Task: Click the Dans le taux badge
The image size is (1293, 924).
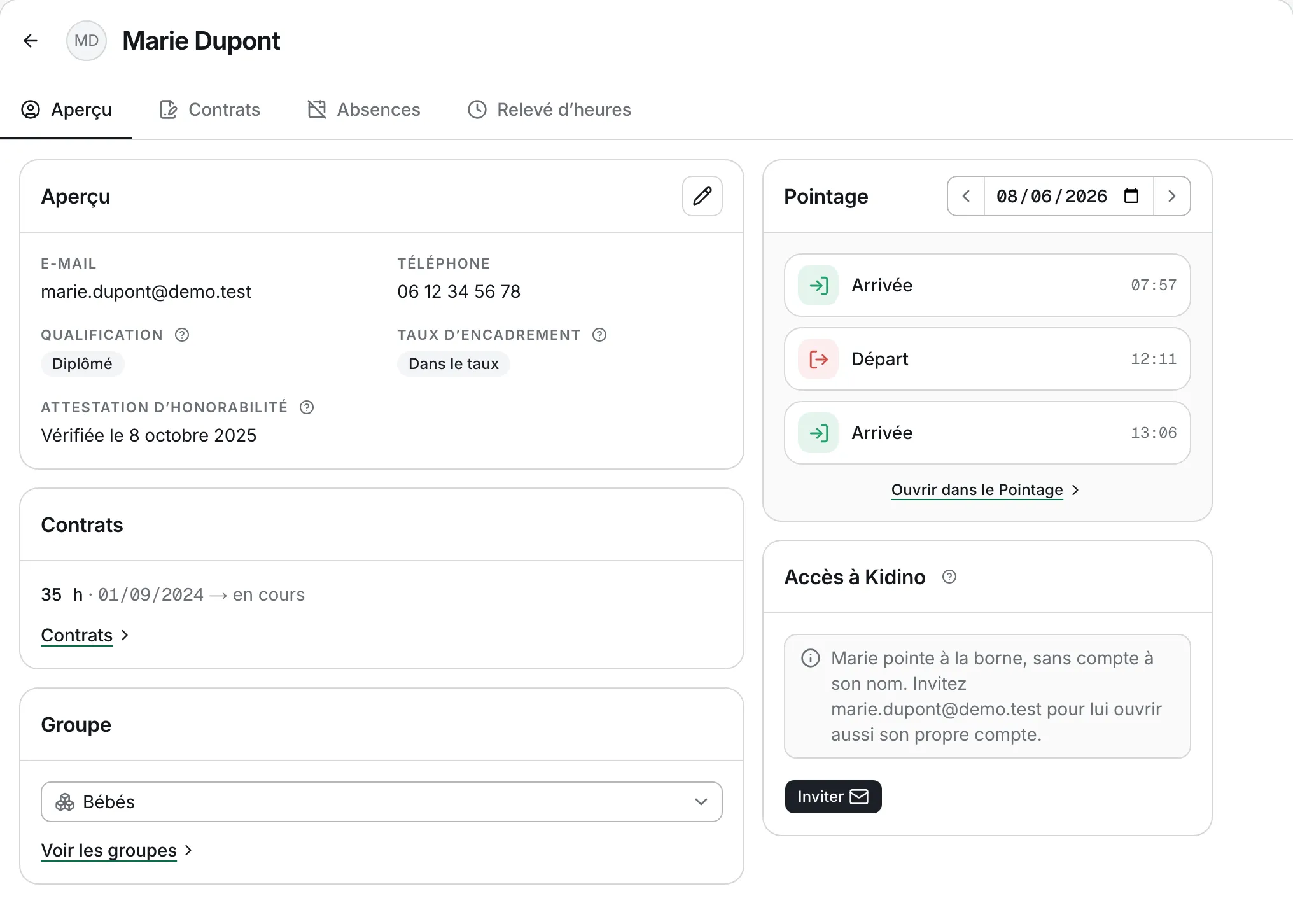Action: (x=454, y=364)
